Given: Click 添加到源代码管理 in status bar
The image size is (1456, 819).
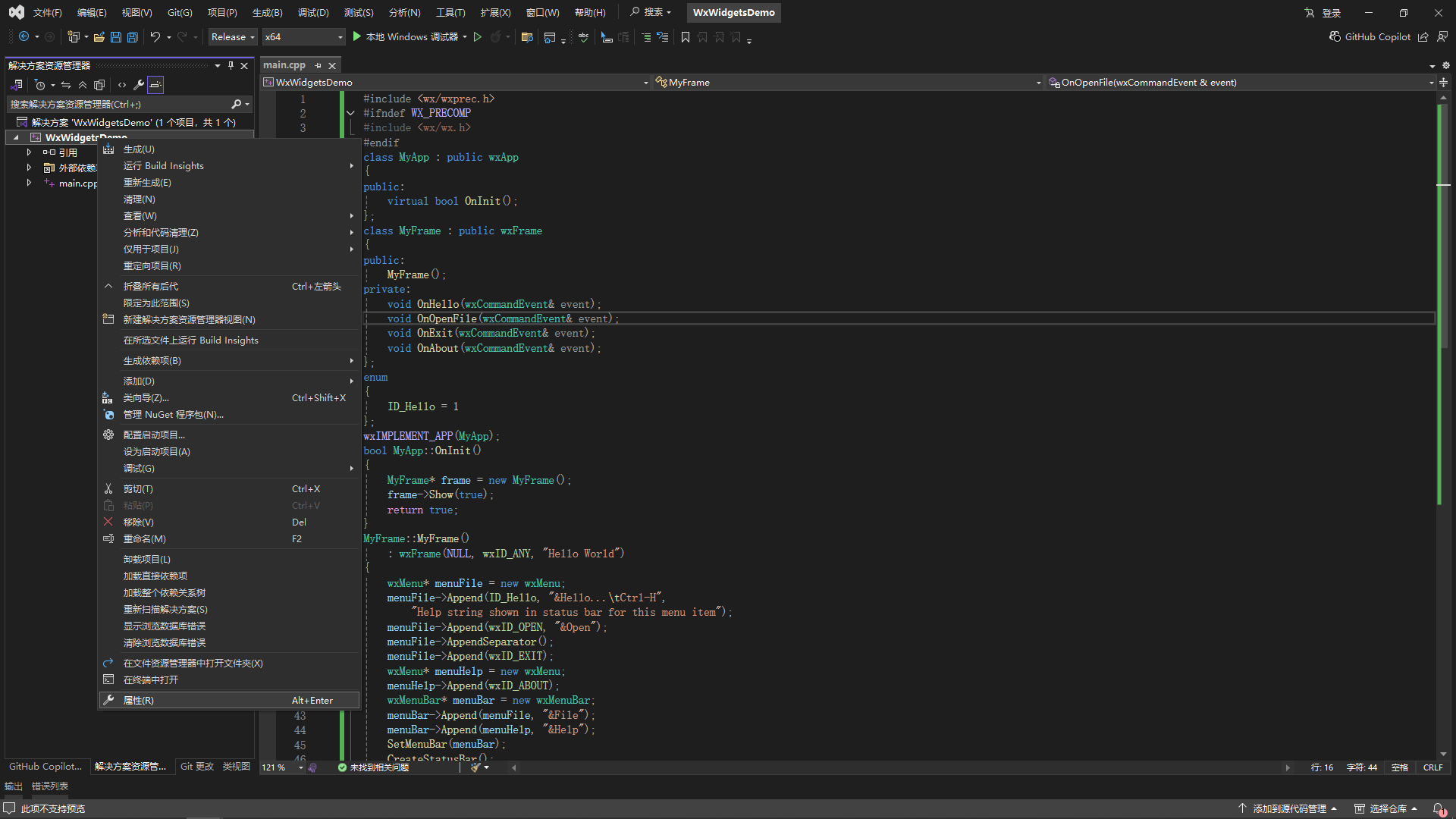Looking at the screenshot, I should coord(1289,808).
